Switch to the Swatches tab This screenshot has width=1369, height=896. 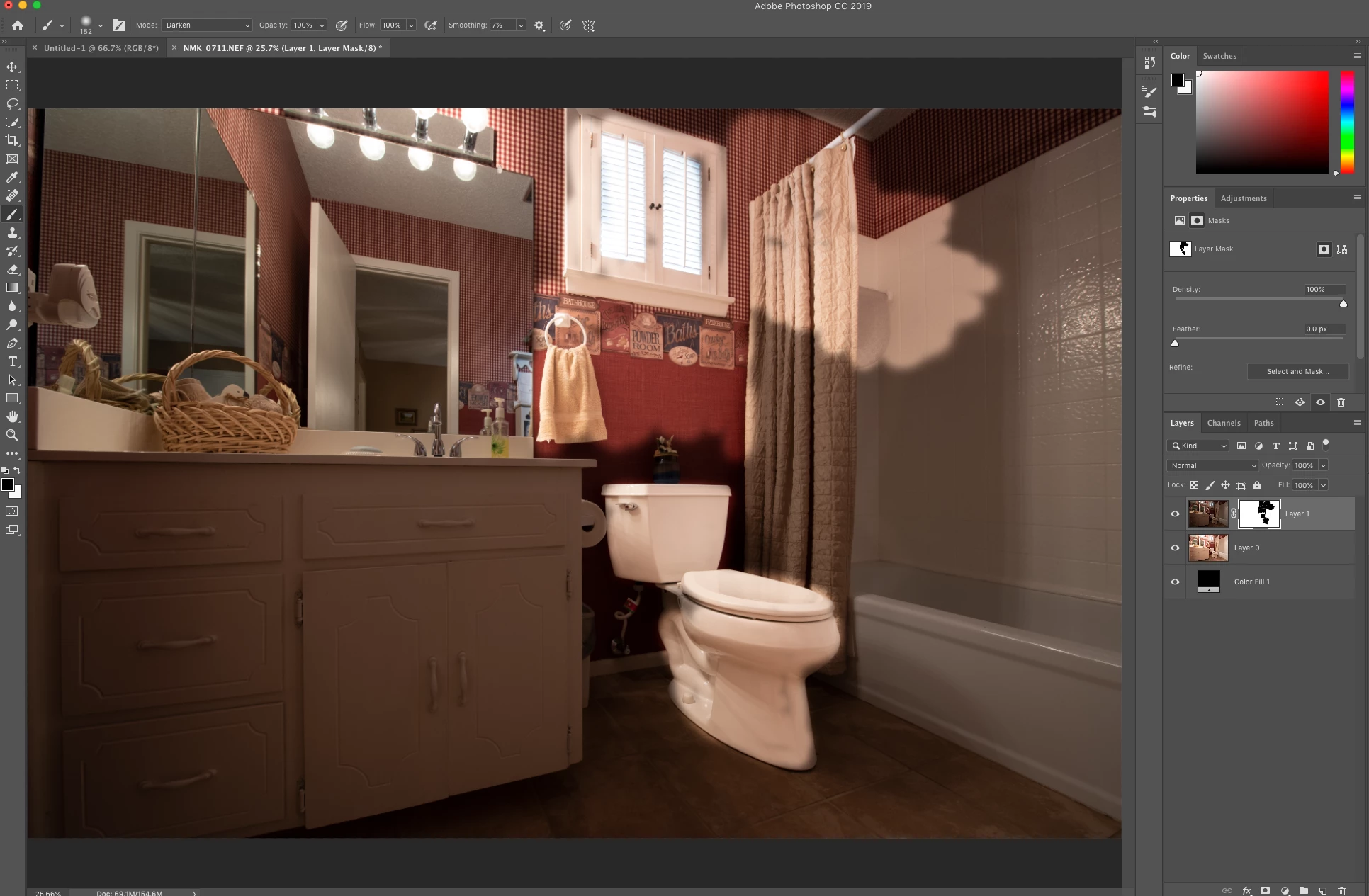1219,56
